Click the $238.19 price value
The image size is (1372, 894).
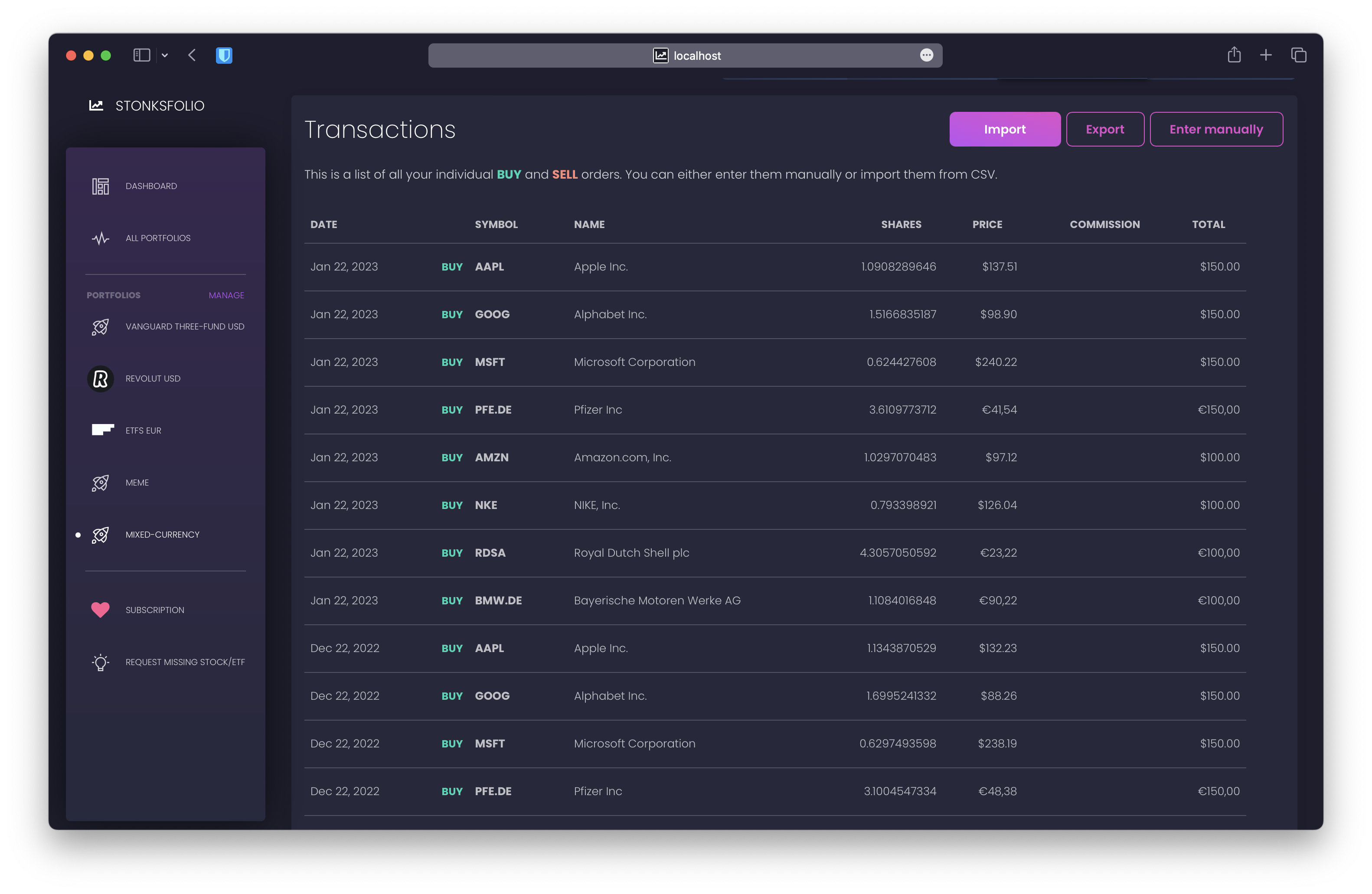[x=997, y=744]
